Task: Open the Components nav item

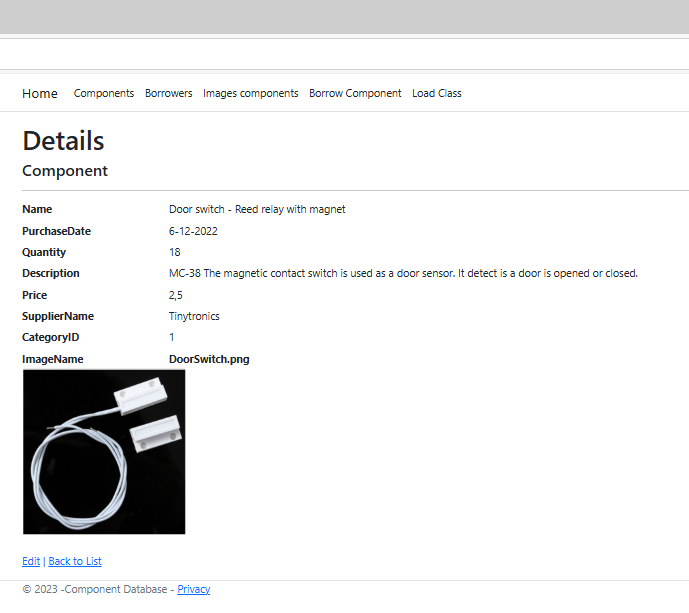Action: pyautogui.click(x=104, y=93)
